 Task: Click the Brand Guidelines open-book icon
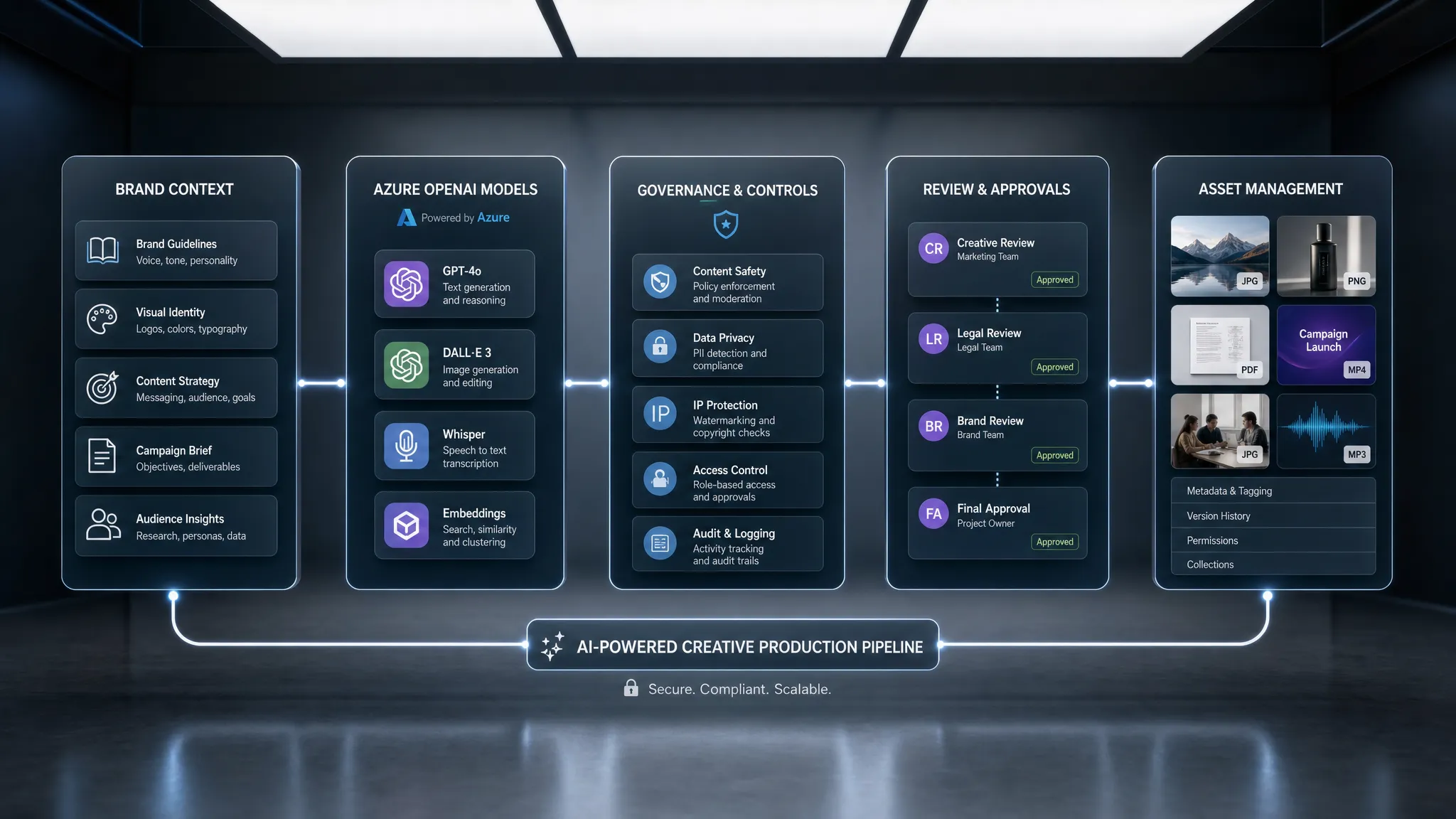click(x=102, y=250)
